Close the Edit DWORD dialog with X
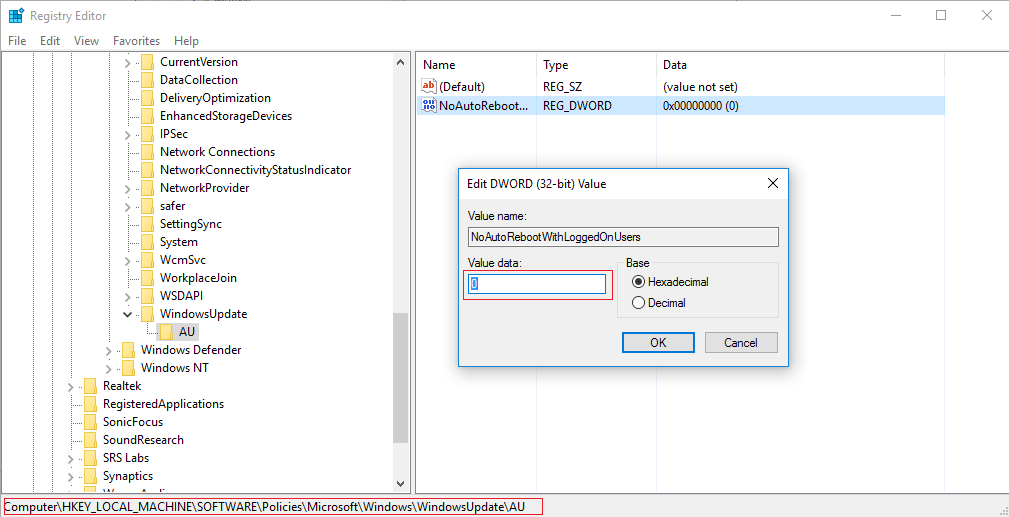 pos(772,184)
